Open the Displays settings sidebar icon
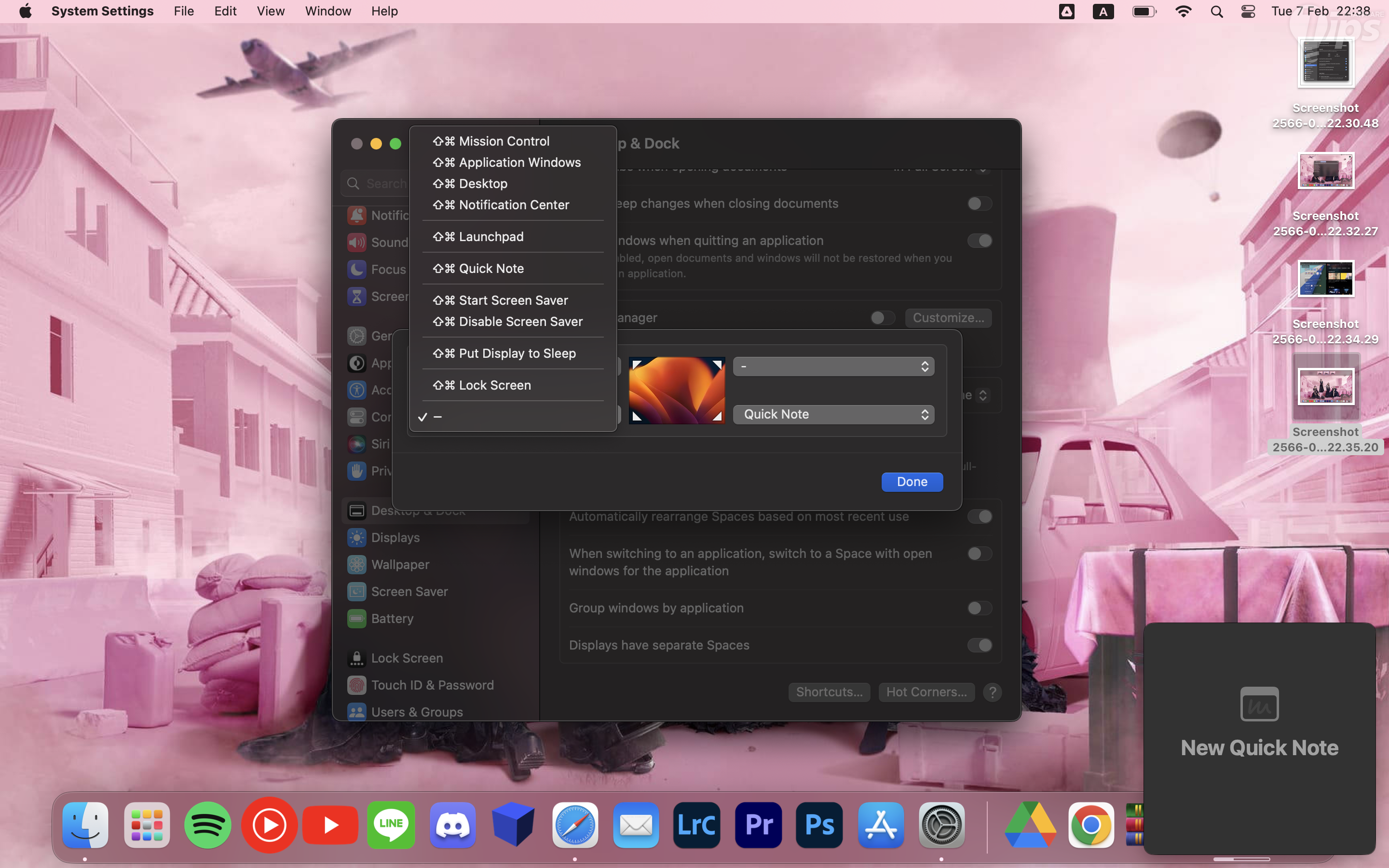1389x868 pixels. click(356, 537)
